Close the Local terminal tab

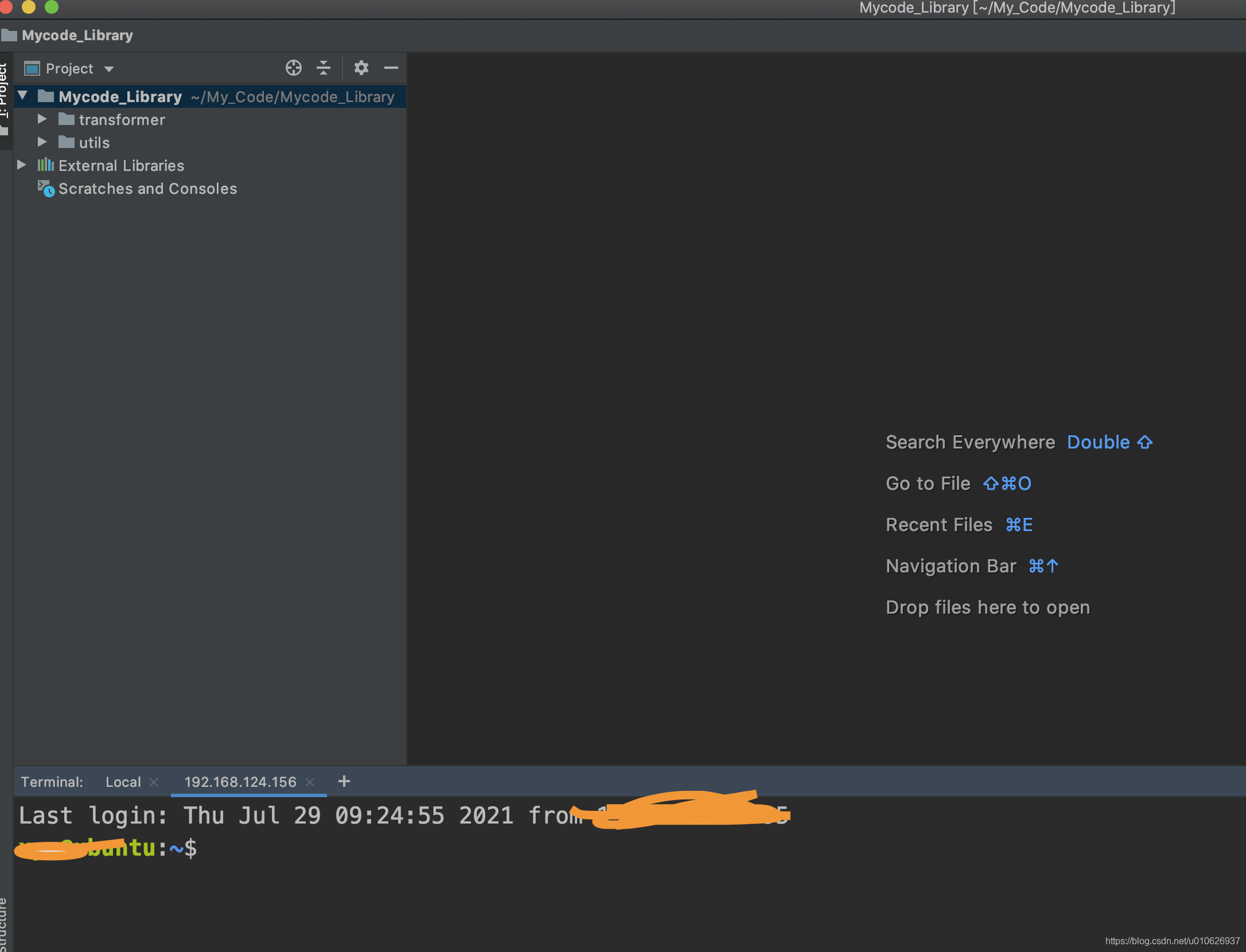pyautogui.click(x=154, y=782)
